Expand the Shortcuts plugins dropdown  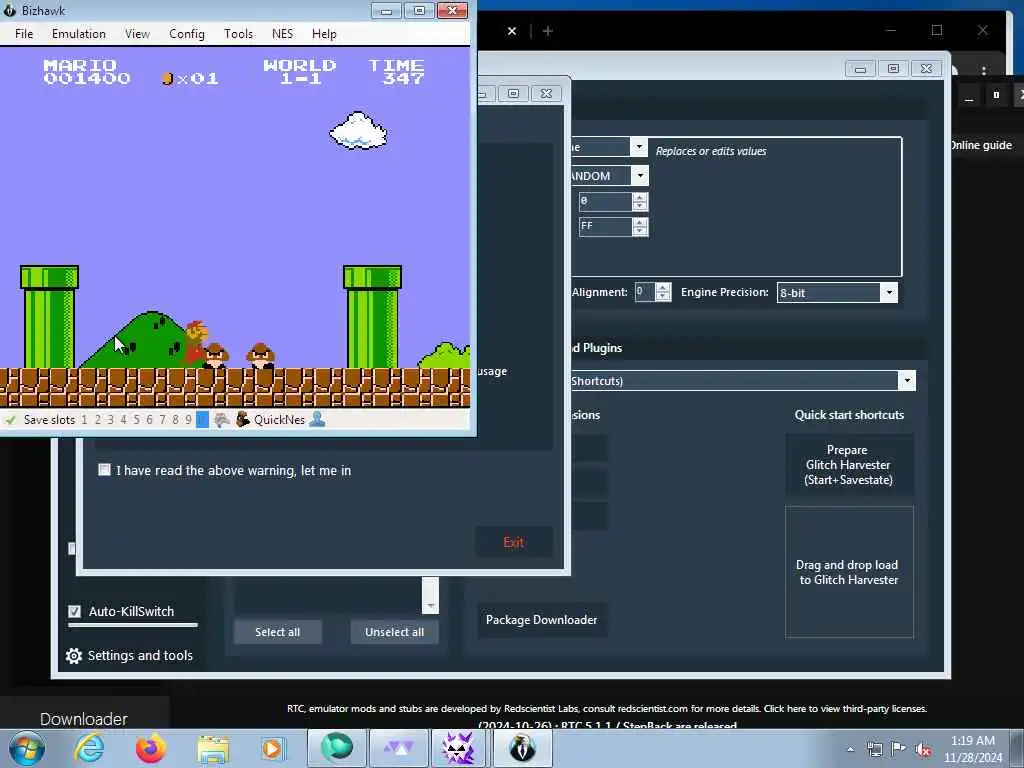pos(906,381)
